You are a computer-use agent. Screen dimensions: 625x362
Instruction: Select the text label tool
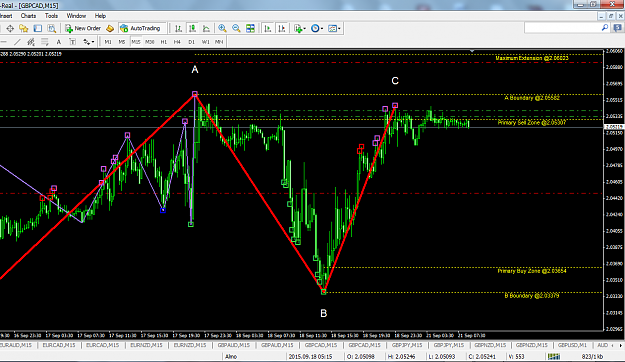(72, 42)
